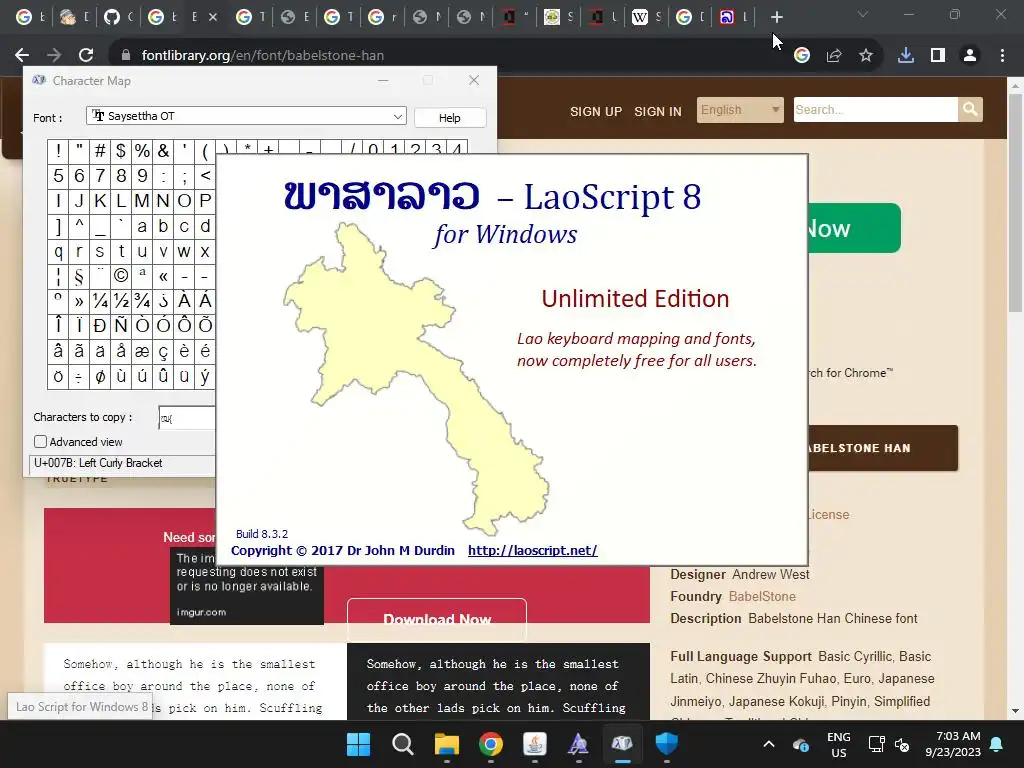Image resolution: width=1024 pixels, height=768 pixels.
Task: Click the brown BABELSTONE HAN button
Action: point(883,448)
